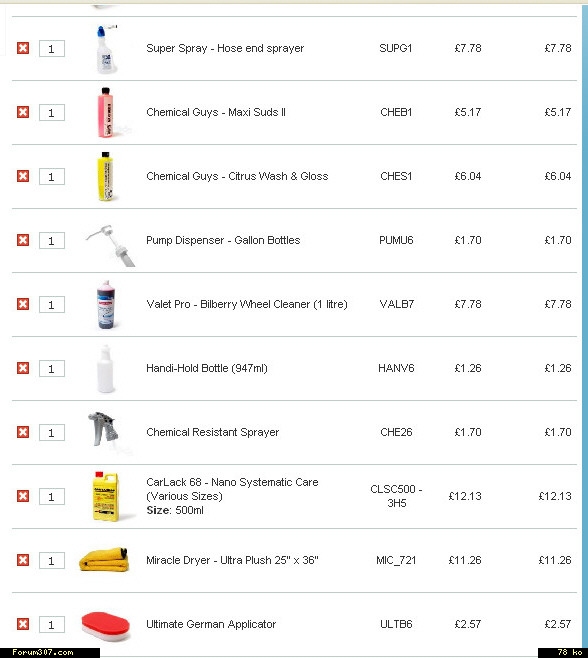Remove CarLack 68 Nano Systematic Care
Image resolution: width=588 pixels, height=658 pixels.
(23, 496)
